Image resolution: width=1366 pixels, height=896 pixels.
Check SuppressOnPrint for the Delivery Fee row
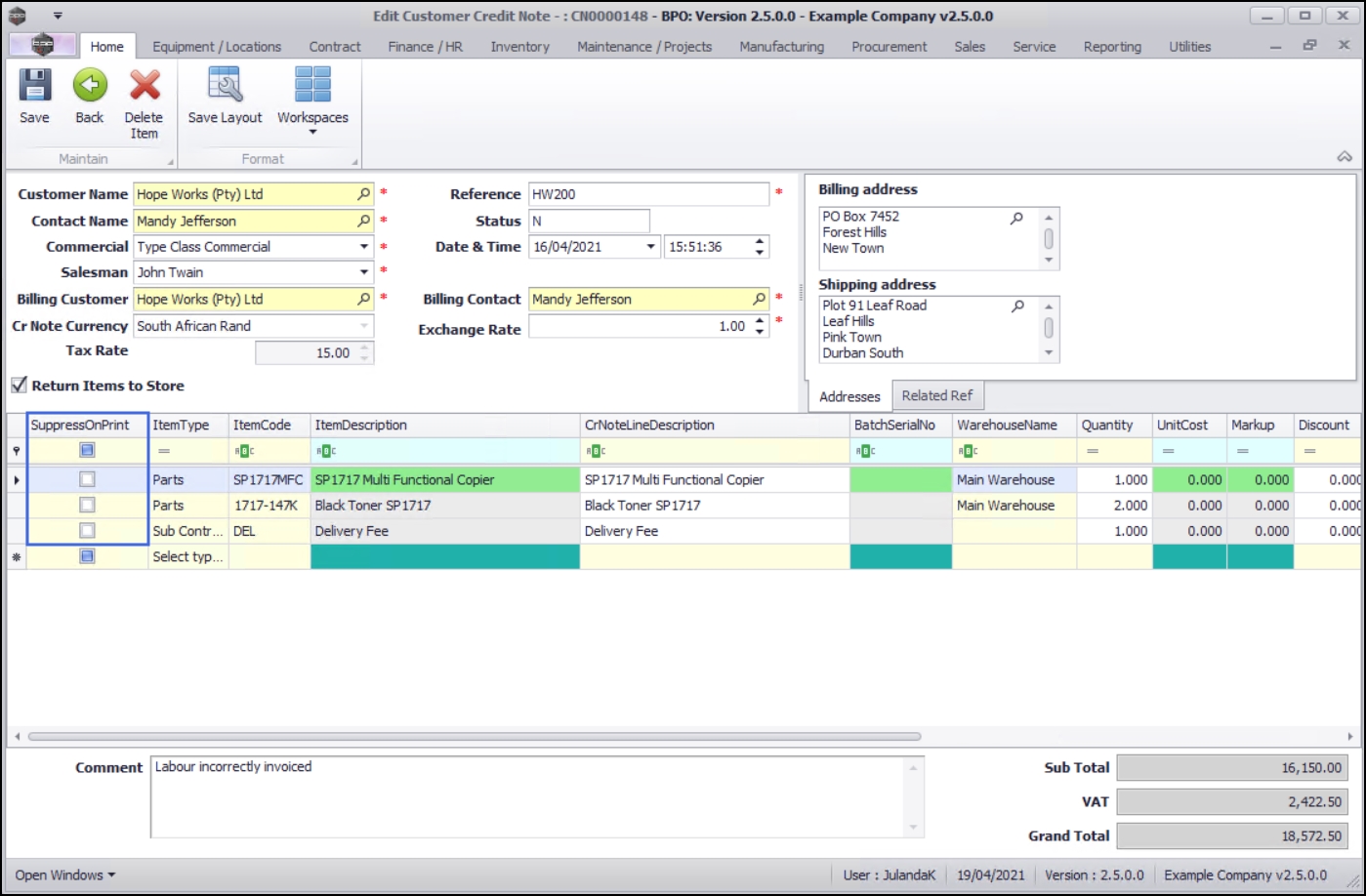(87, 531)
